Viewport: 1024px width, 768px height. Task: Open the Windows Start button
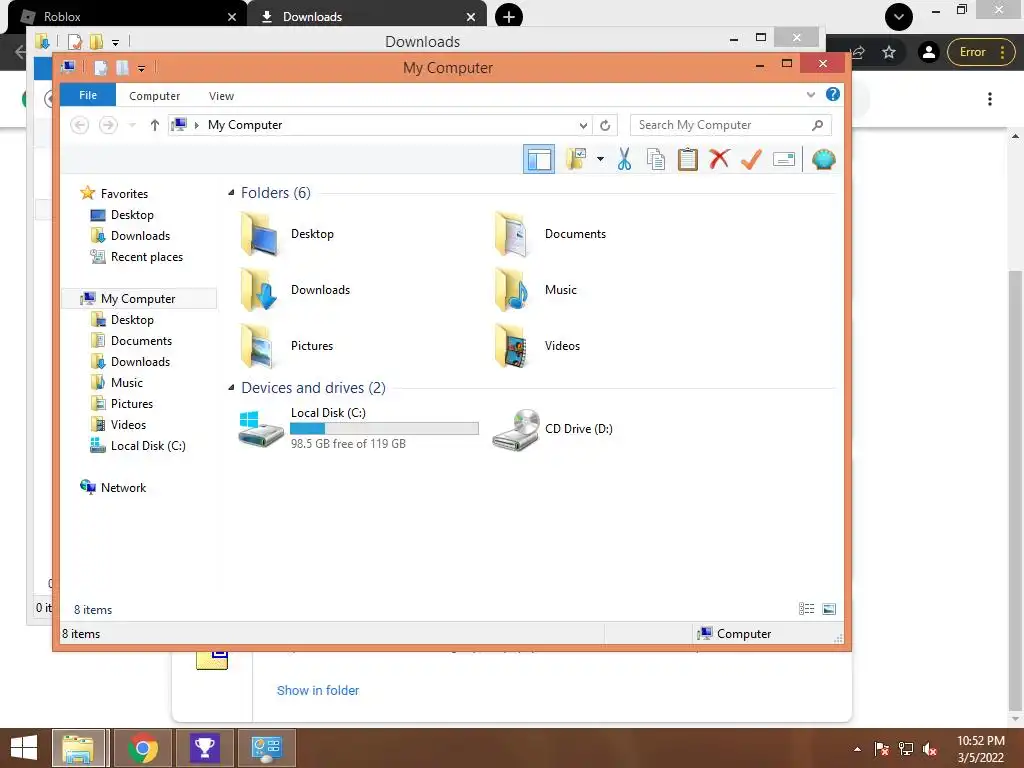[x=24, y=748]
